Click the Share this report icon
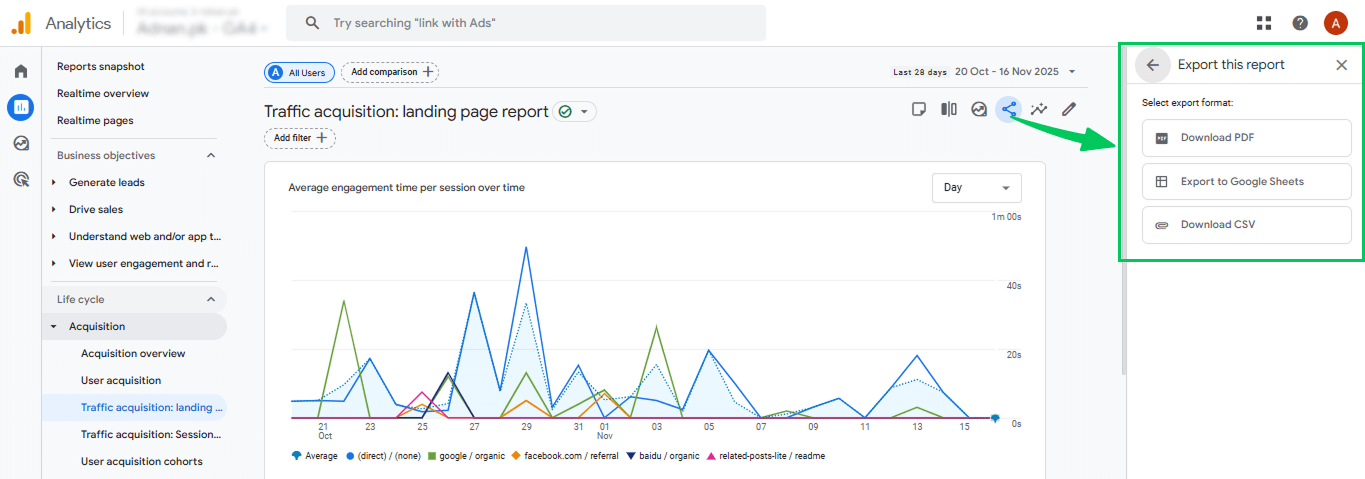The height and width of the screenshot is (479, 1365). click(1009, 110)
